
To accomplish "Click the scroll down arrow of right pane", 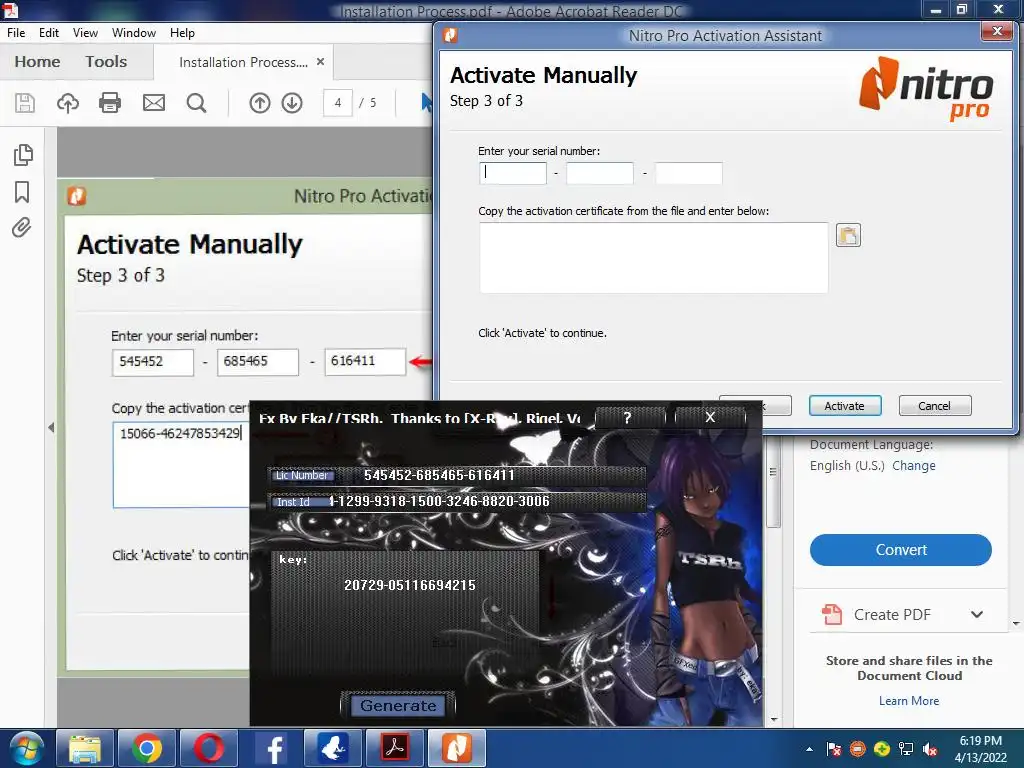I will [1016, 624].
